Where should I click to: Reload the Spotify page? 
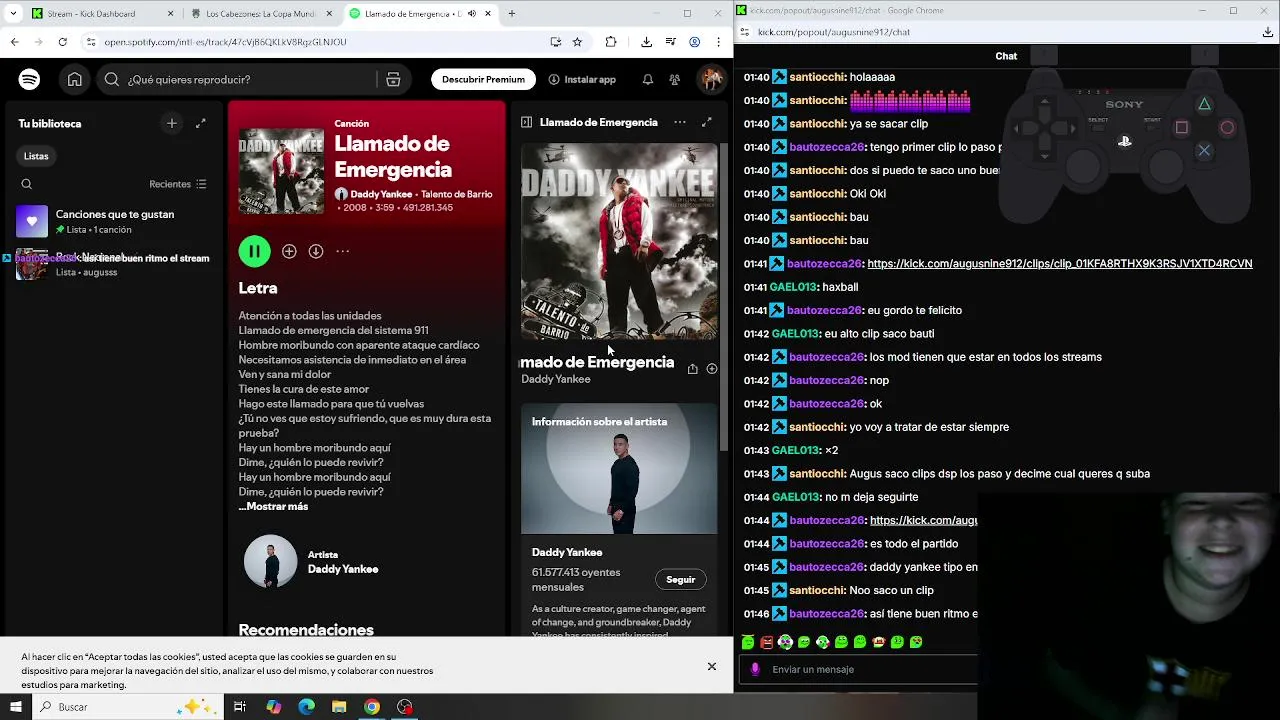coord(62,42)
